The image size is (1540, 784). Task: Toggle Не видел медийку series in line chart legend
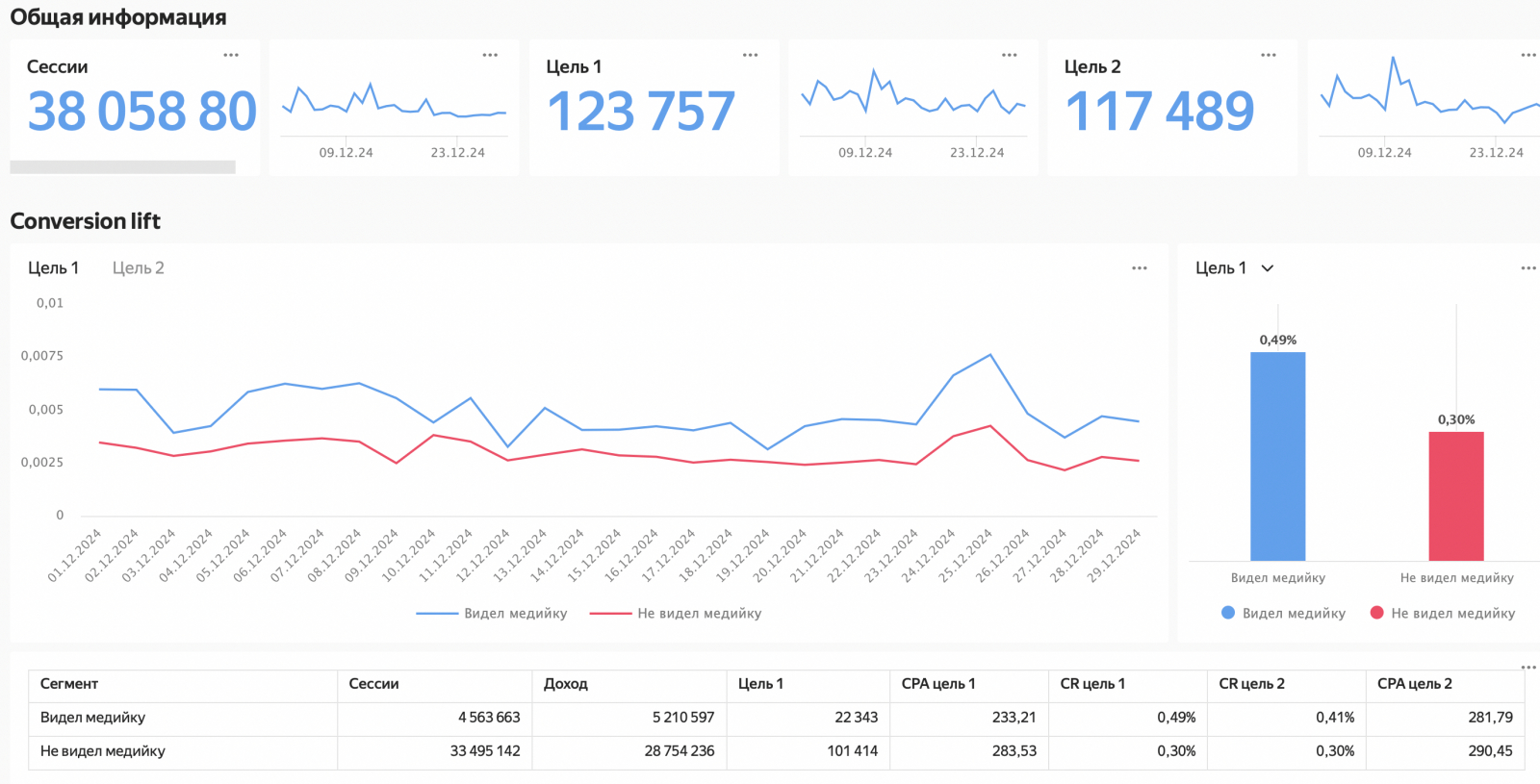[676, 613]
